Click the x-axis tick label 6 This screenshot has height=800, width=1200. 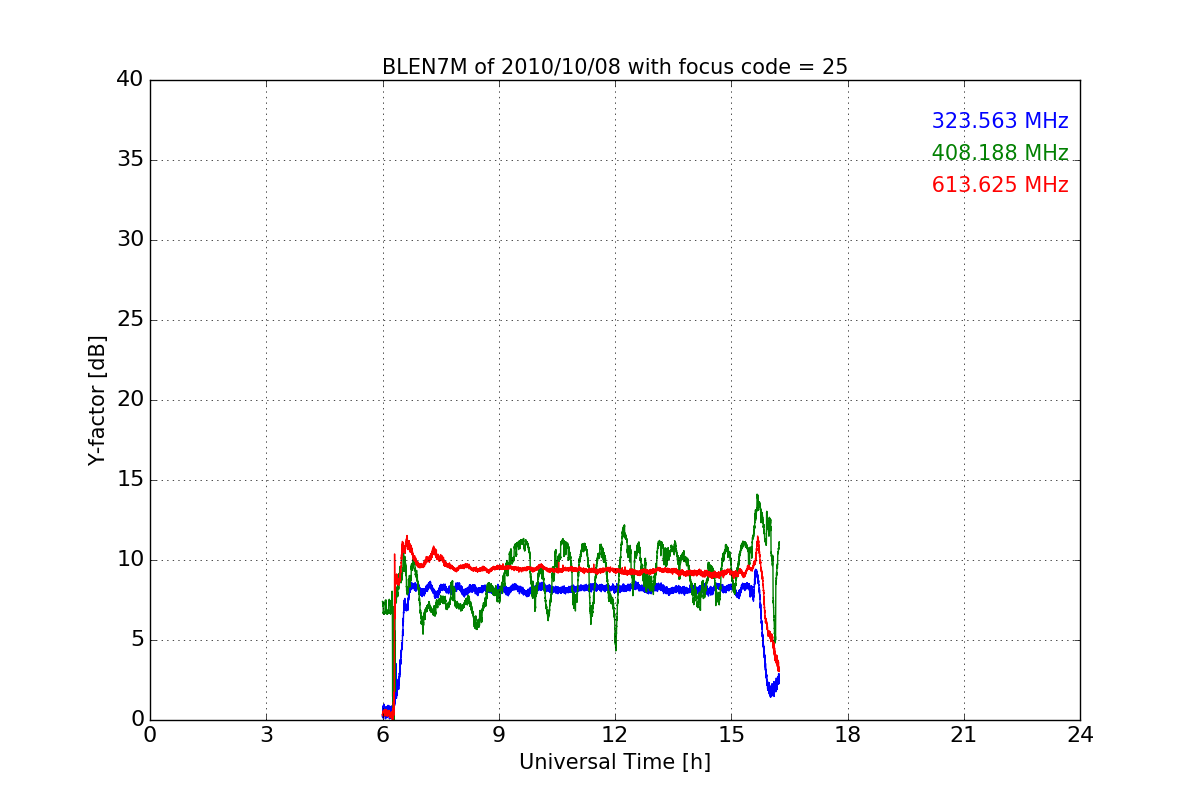[383, 734]
